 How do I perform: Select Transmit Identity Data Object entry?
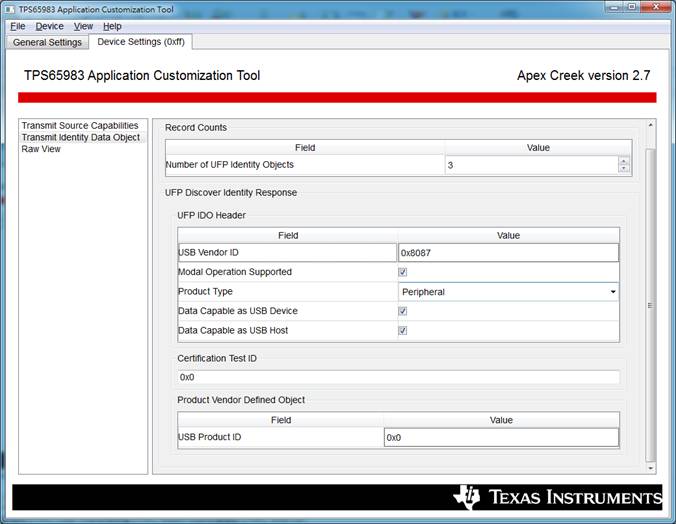point(81,137)
